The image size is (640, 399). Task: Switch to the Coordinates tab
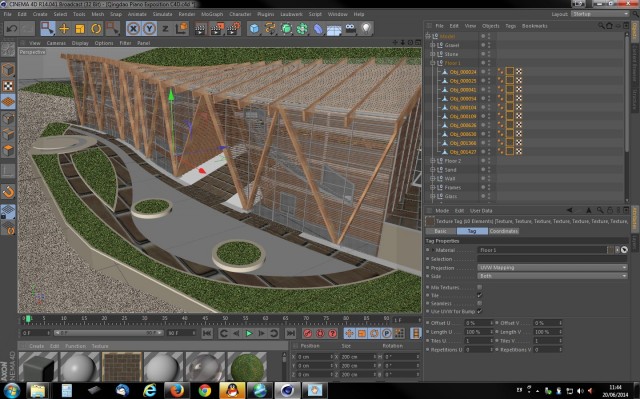coord(504,231)
